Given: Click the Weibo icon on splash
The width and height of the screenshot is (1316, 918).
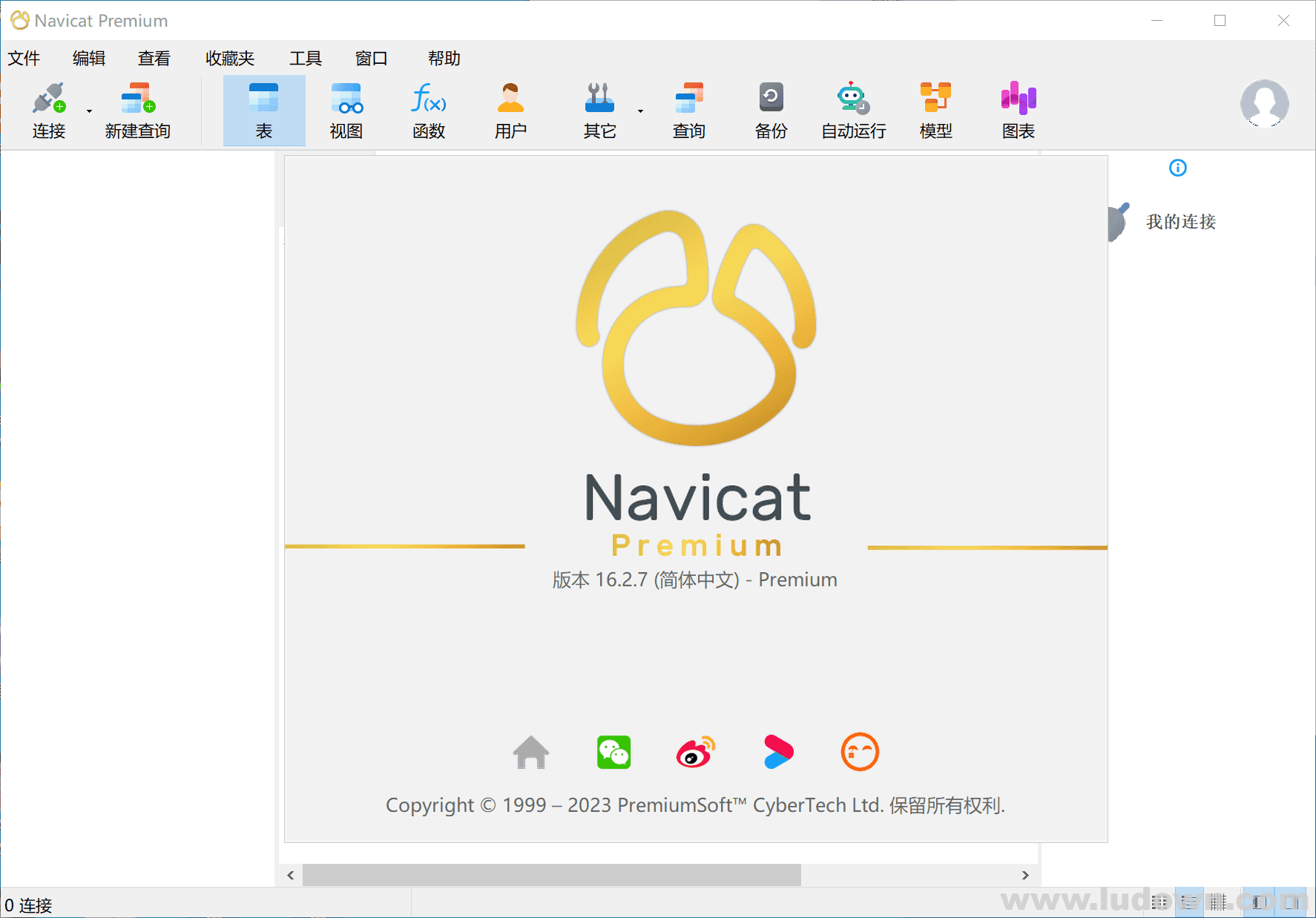Looking at the screenshot, I should [696, 753].
